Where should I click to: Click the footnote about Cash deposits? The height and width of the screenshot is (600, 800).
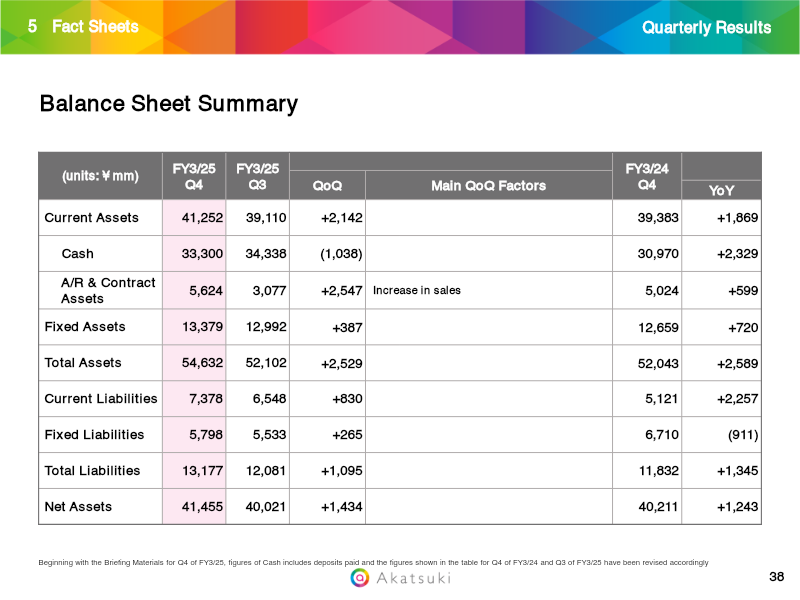click(373, 563)
